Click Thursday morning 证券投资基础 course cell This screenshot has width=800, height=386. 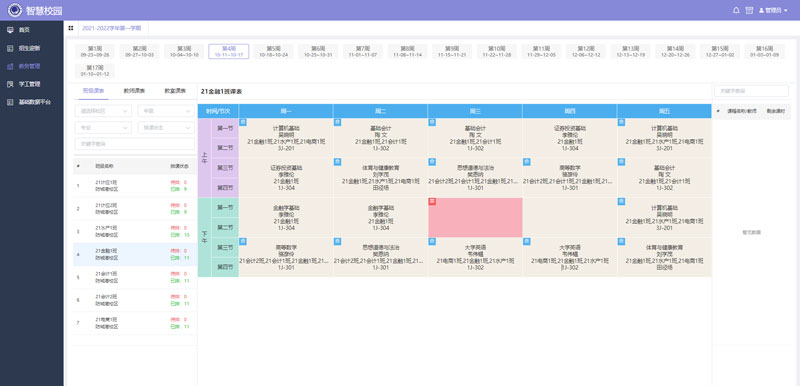pos(569,138)
